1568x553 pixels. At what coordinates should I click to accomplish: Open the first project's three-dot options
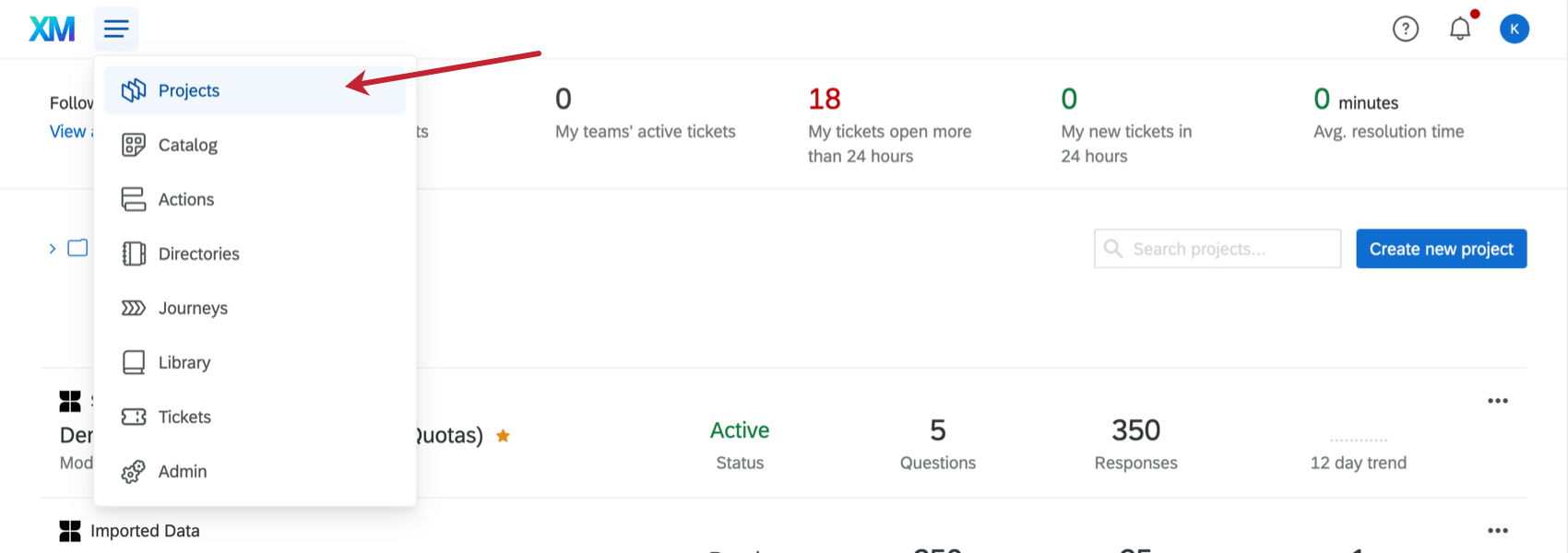[1498, 401]
